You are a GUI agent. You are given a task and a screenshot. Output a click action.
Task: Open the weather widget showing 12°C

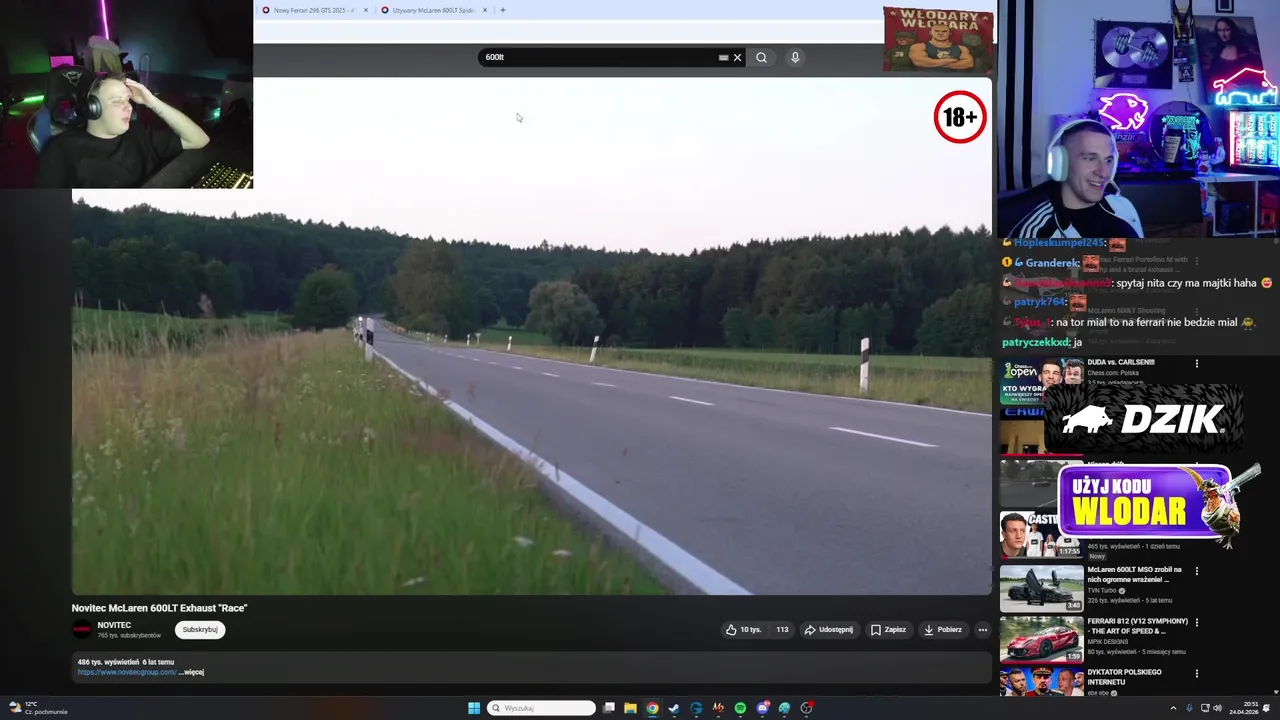coord(37,708)
